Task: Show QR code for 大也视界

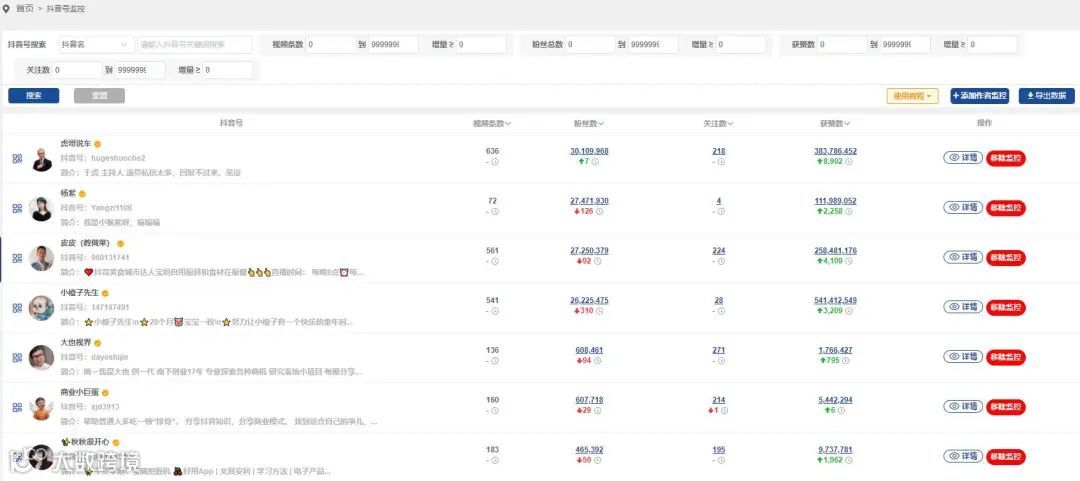Action: (17, 358)
